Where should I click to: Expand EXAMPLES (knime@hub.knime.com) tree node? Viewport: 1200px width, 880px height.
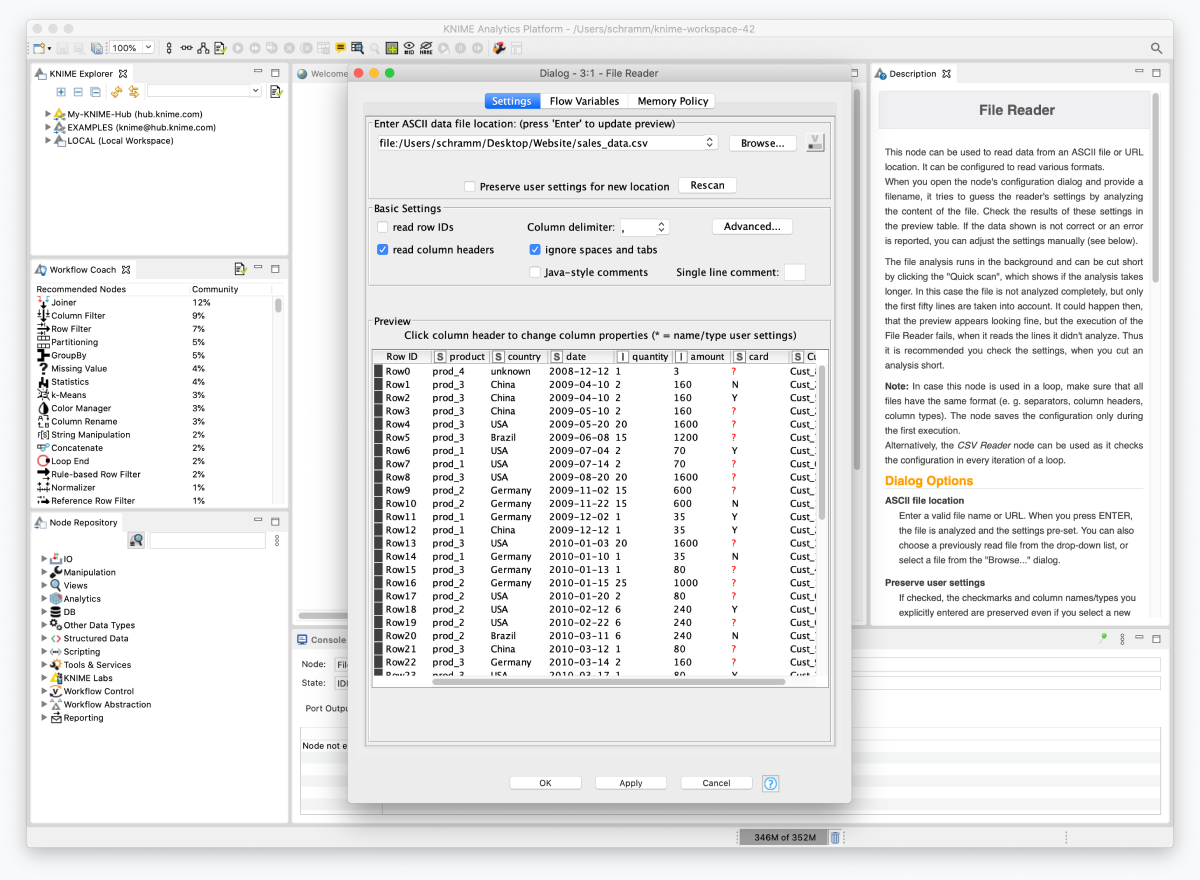point(48,127)
